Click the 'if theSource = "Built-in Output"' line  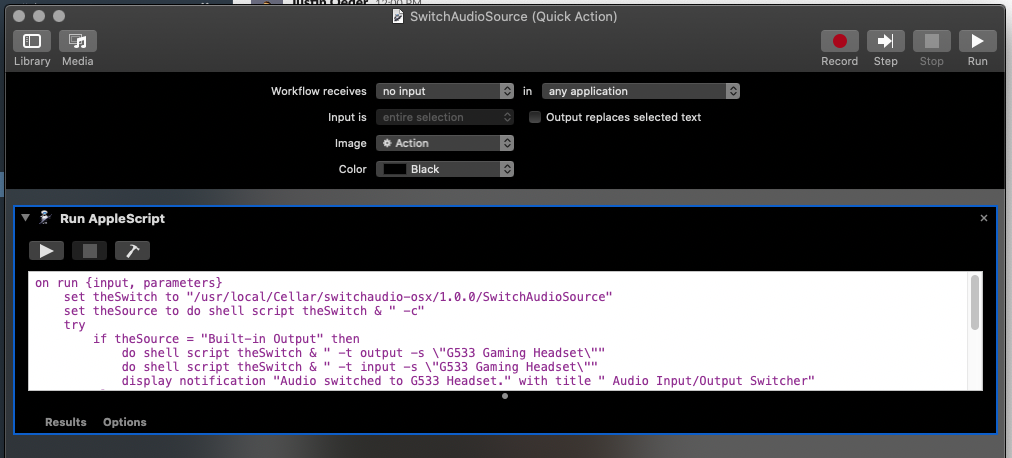coord(226,339)
